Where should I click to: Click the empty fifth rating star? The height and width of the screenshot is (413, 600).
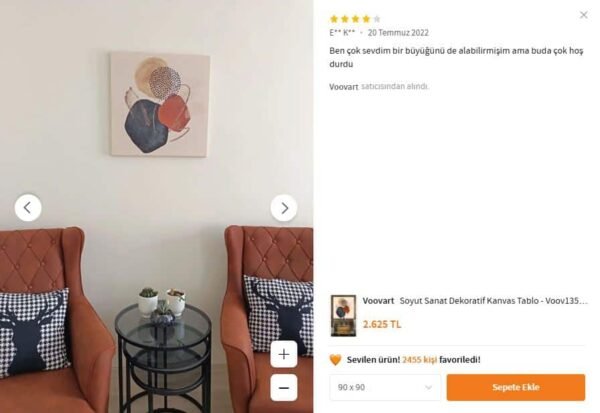[x=377, y=19]
